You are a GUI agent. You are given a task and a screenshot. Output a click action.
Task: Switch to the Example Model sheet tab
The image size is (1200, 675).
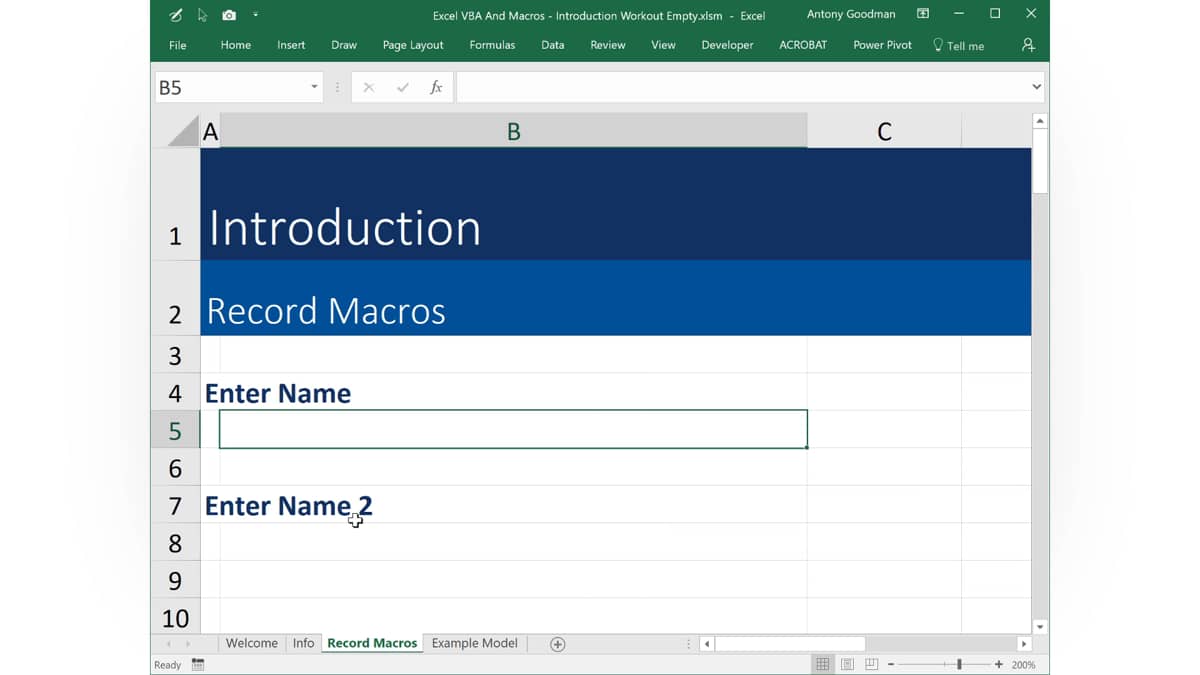475,643
